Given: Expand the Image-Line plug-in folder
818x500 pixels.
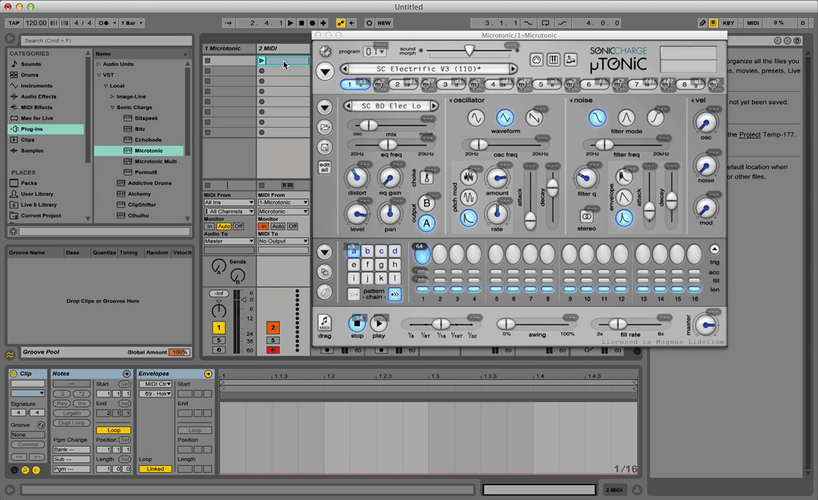Looking at the screenshot, I should pyautogui.click(x=112, y=97).
